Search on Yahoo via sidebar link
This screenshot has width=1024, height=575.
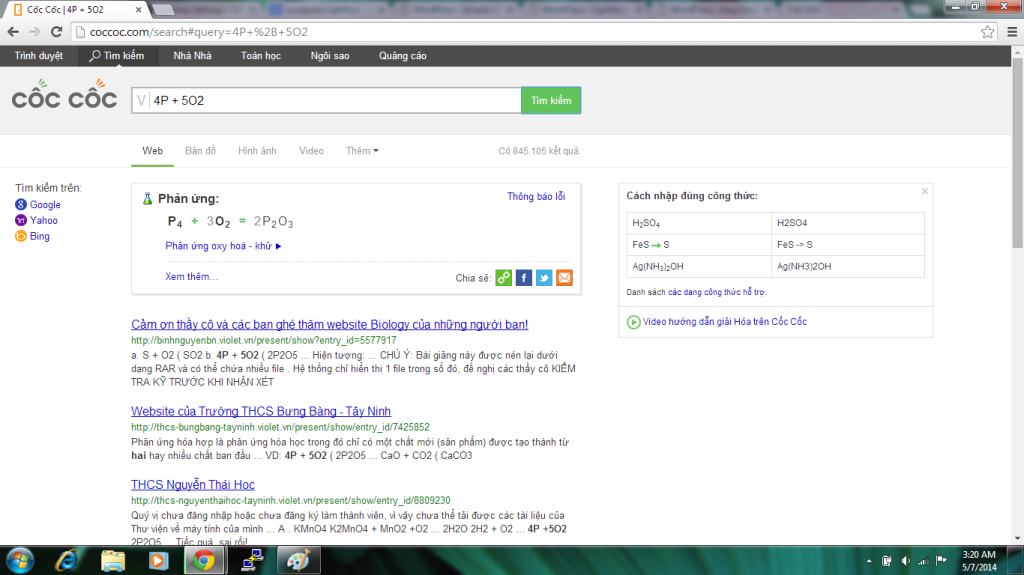pyautogui.click(x=44, y=220)
